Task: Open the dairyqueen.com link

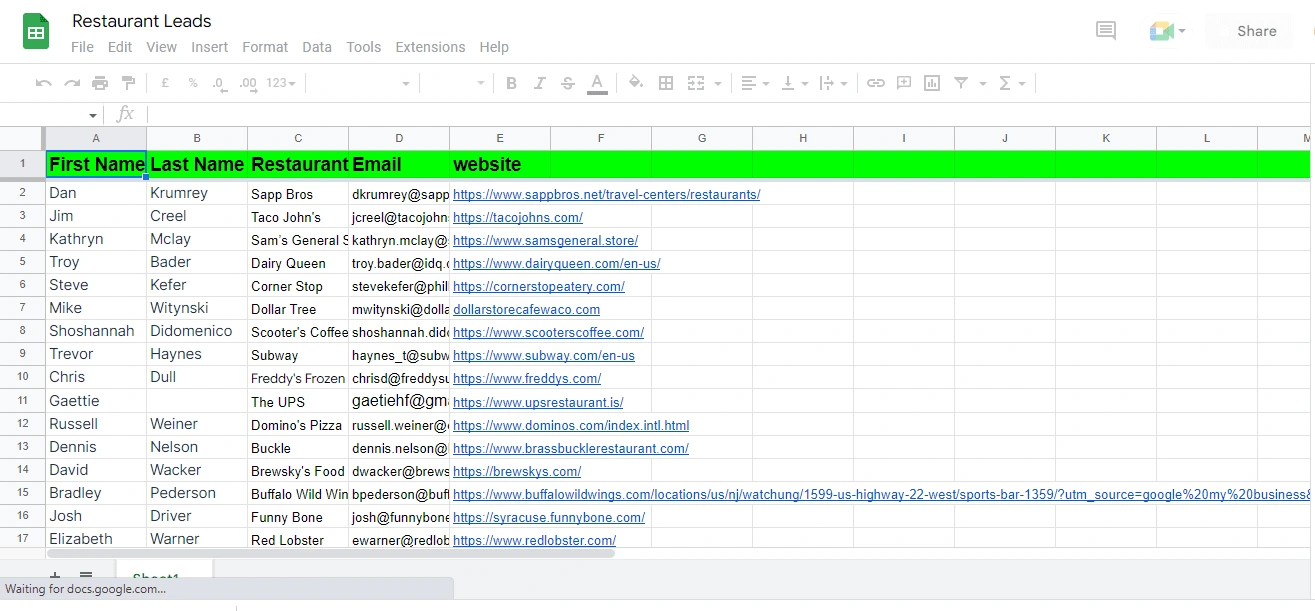Action: click(556, 264)
